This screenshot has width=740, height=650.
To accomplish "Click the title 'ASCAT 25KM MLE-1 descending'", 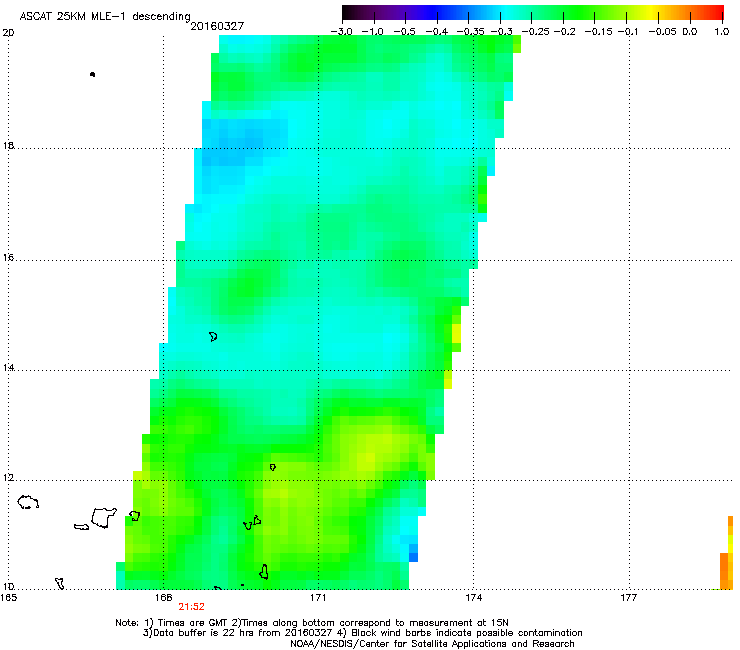I will pos(105,17).
